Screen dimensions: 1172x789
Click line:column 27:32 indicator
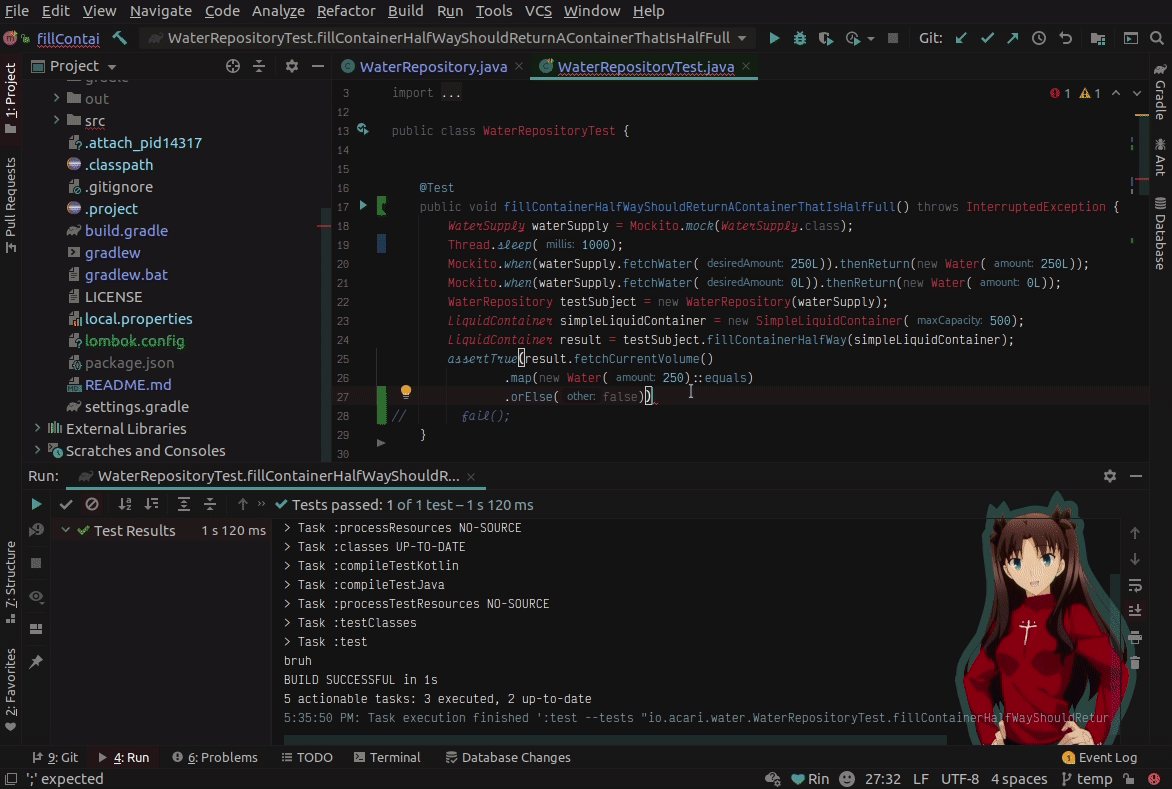tap(882, 779)
